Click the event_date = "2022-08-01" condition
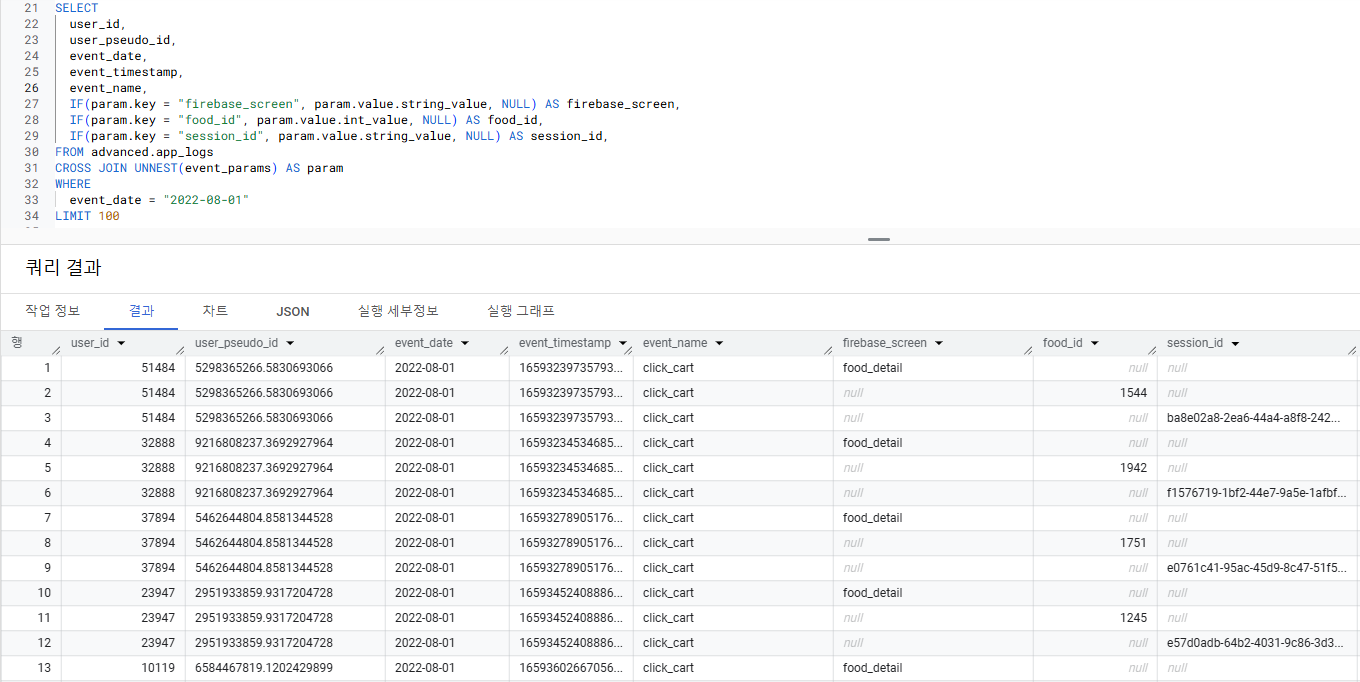Screen dimensions: 1360x682 click(x=159, y=200)
